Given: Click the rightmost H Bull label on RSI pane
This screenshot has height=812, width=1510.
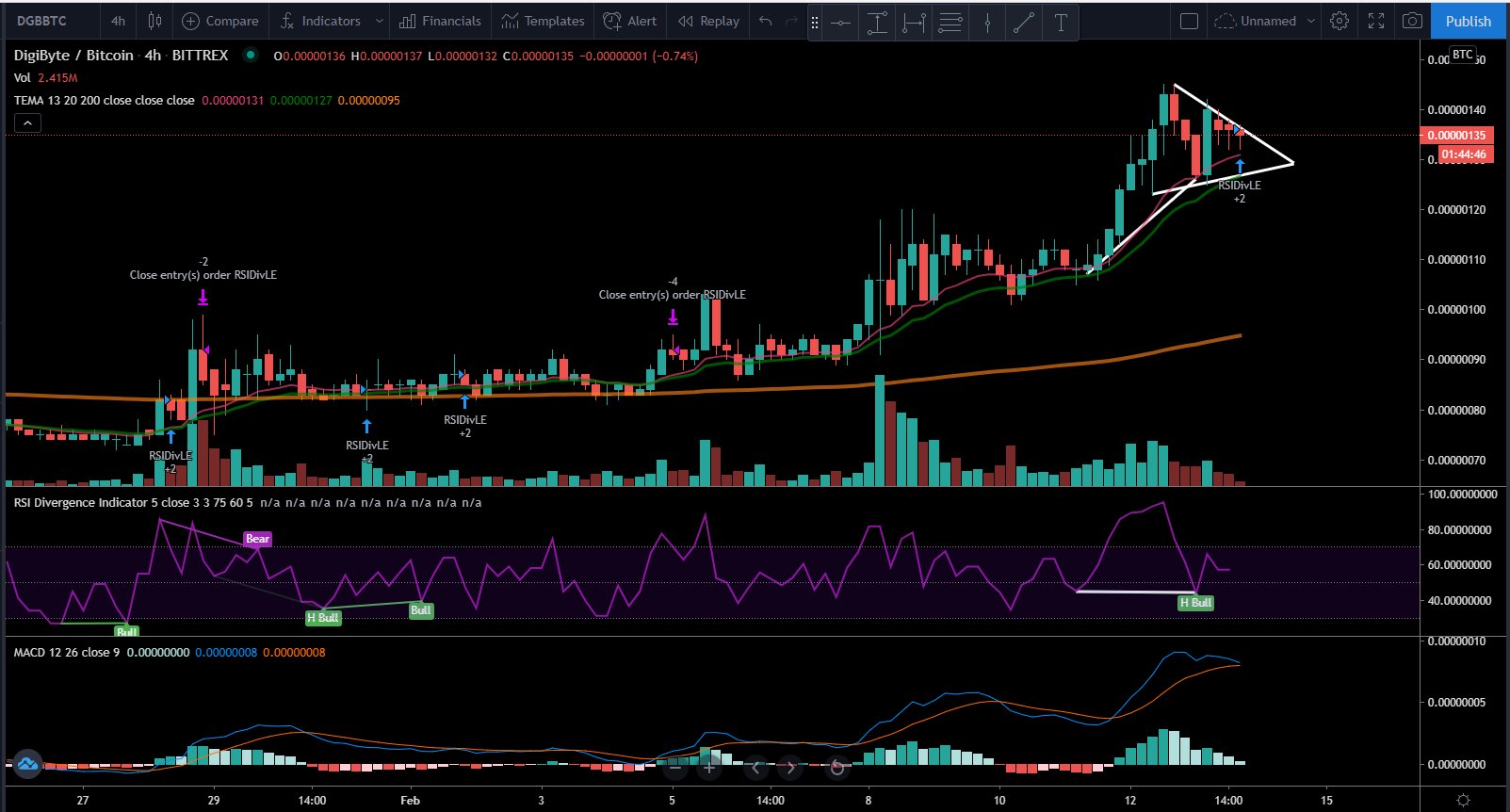Looking at the screenshot, I should 1195,603.
